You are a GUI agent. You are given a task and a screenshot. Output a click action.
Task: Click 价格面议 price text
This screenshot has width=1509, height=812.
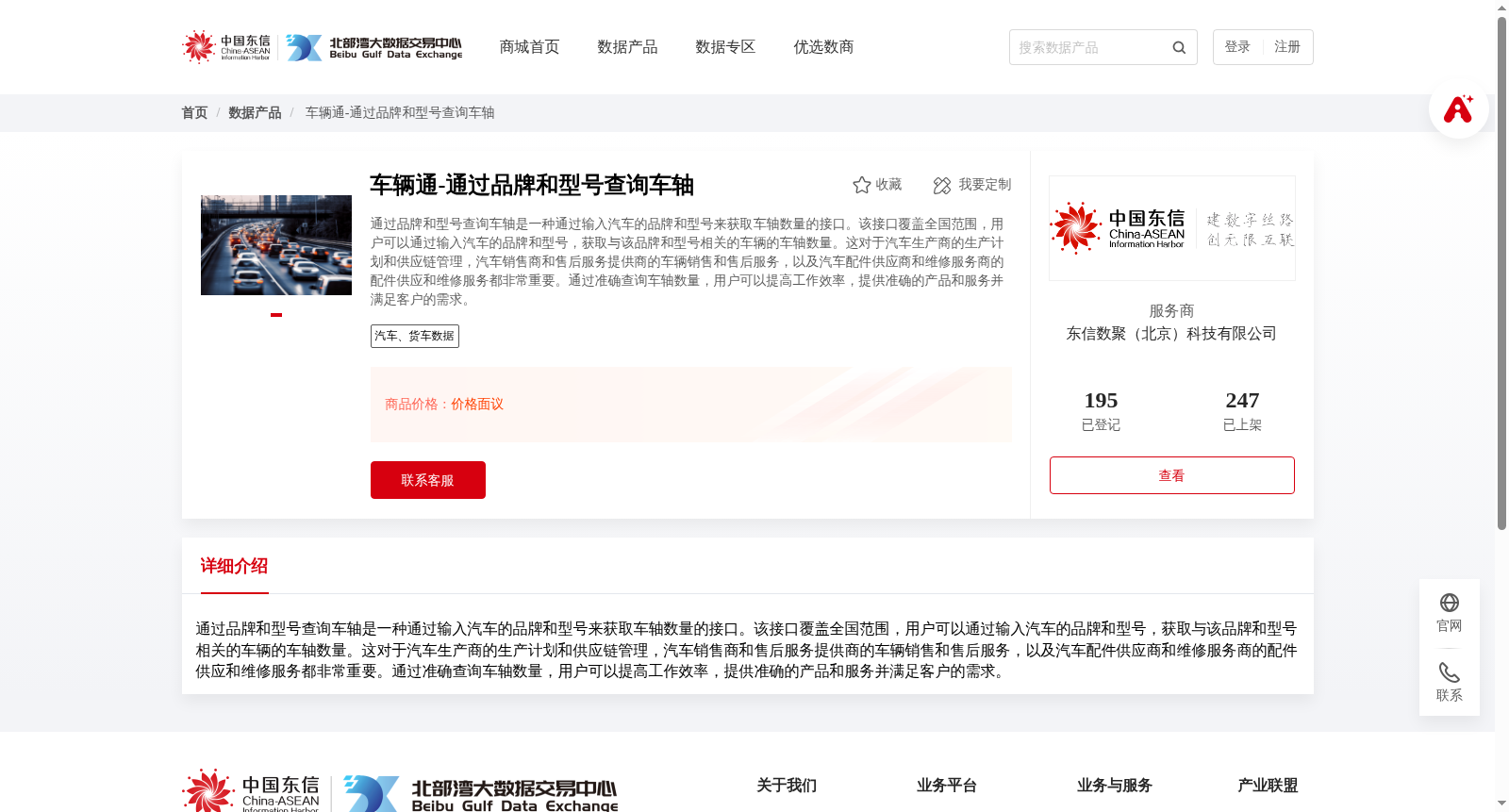pos(477,405)
